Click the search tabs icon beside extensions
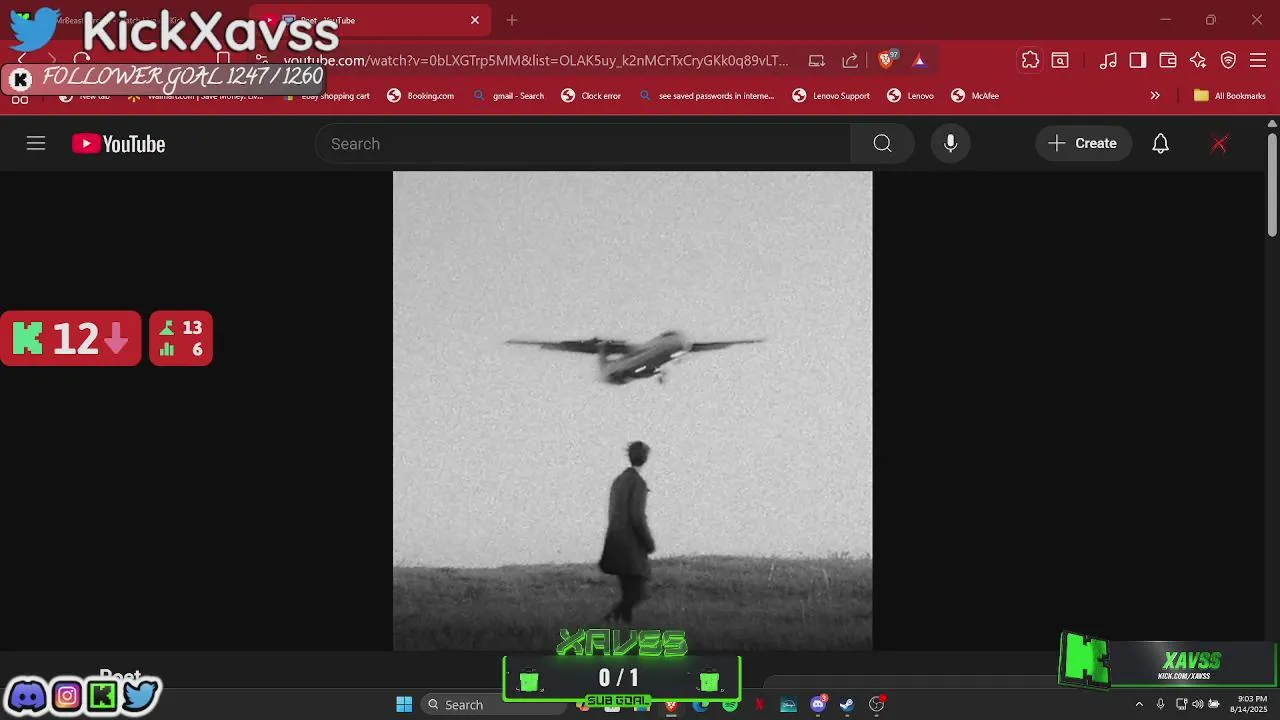The height and width of the screenshot is (720, 1280). pyautogui.click(x=1060, y=60)
